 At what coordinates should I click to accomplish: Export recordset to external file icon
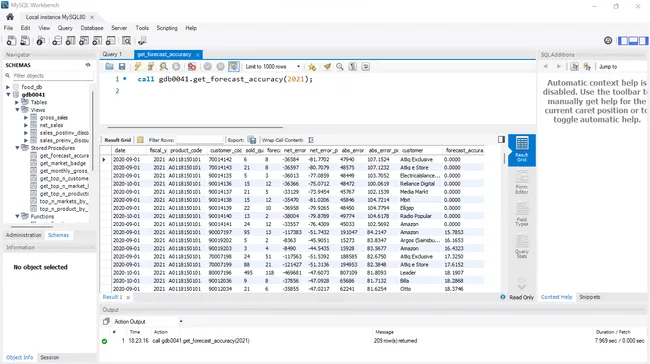[x=252, y=140]
